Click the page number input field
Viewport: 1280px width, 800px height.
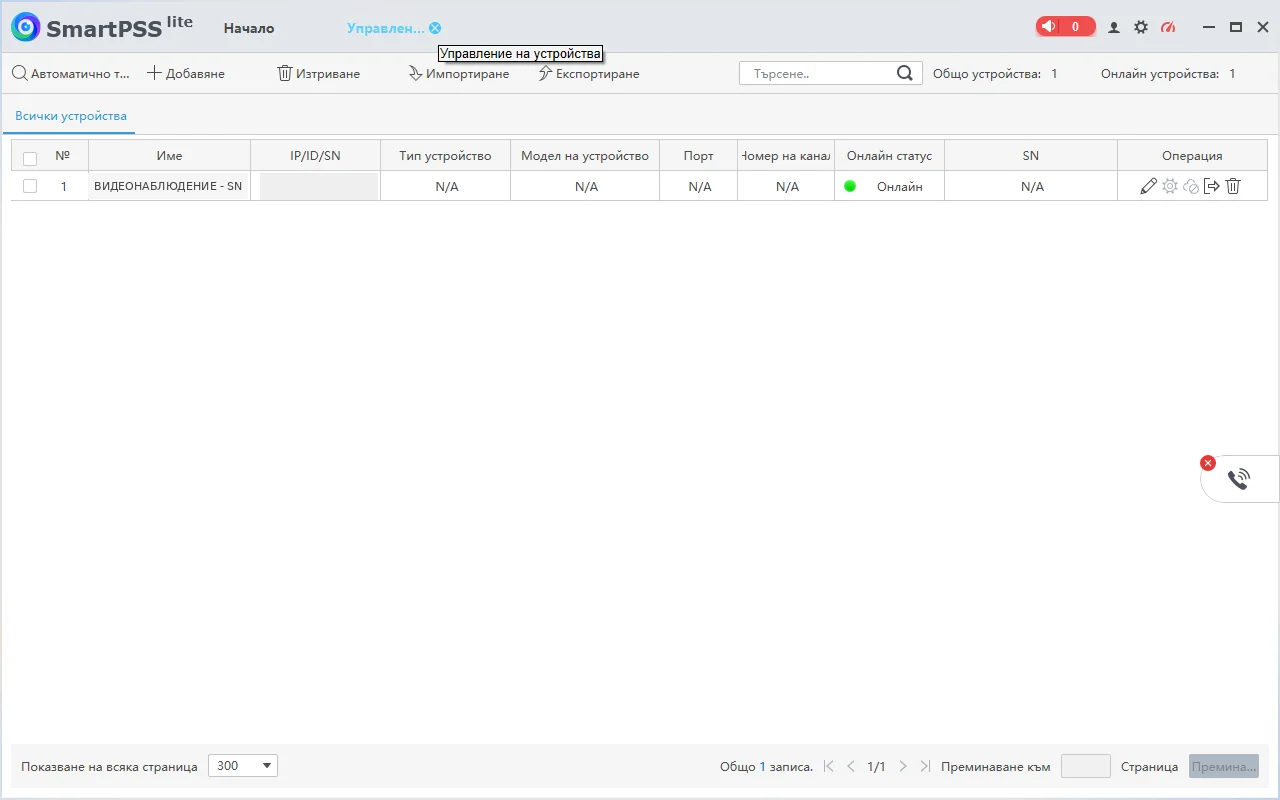click(x=1086, y=766)
